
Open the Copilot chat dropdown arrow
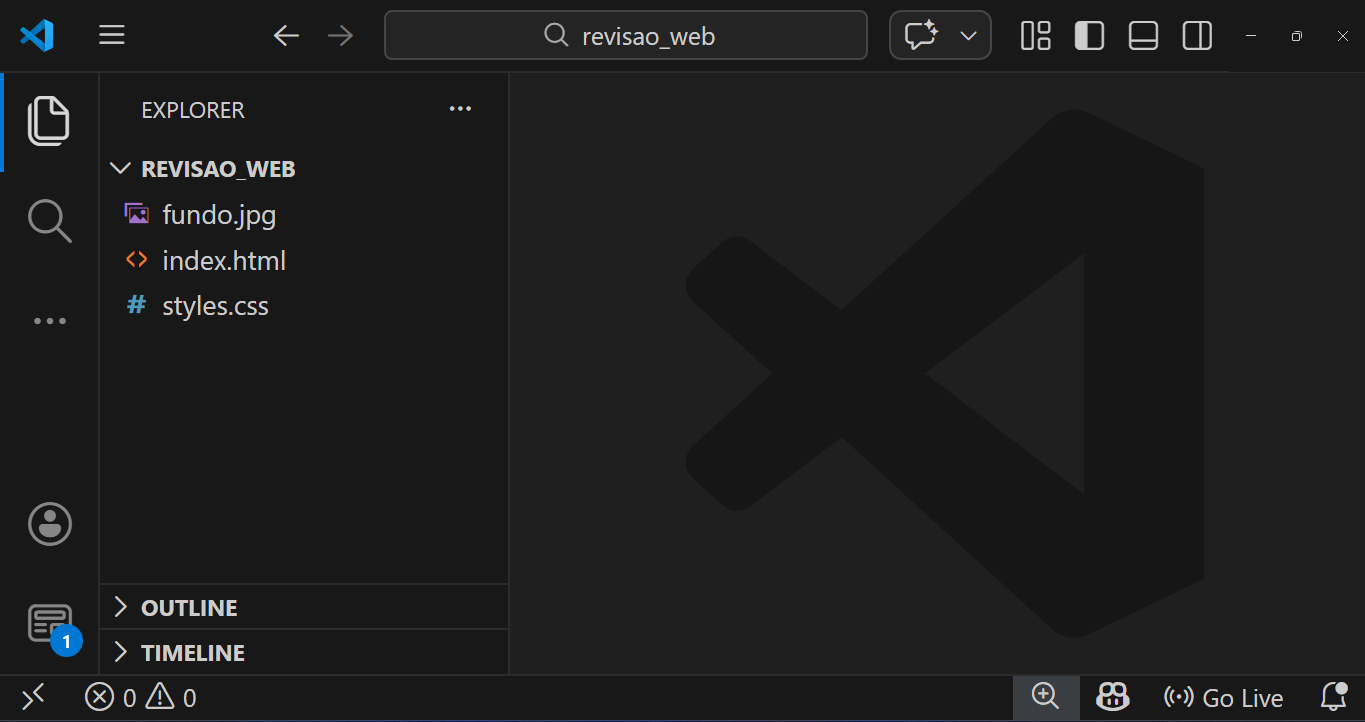coord(967,35)
